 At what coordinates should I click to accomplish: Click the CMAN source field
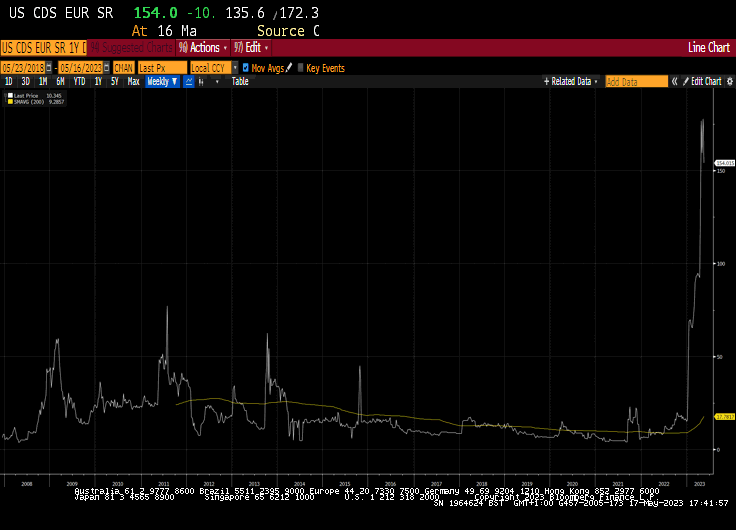click(124, 68)
